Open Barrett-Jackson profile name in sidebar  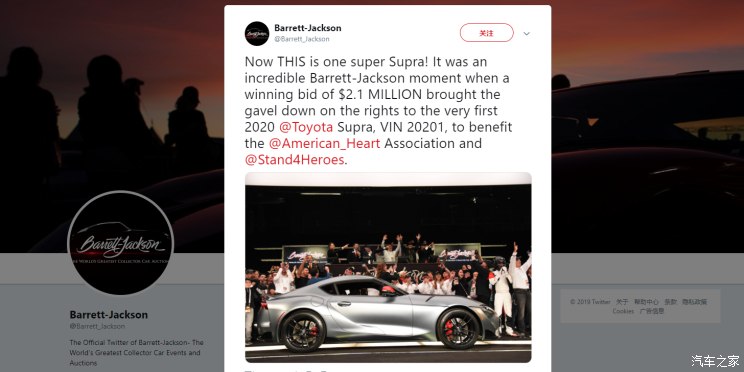point(109,315)
